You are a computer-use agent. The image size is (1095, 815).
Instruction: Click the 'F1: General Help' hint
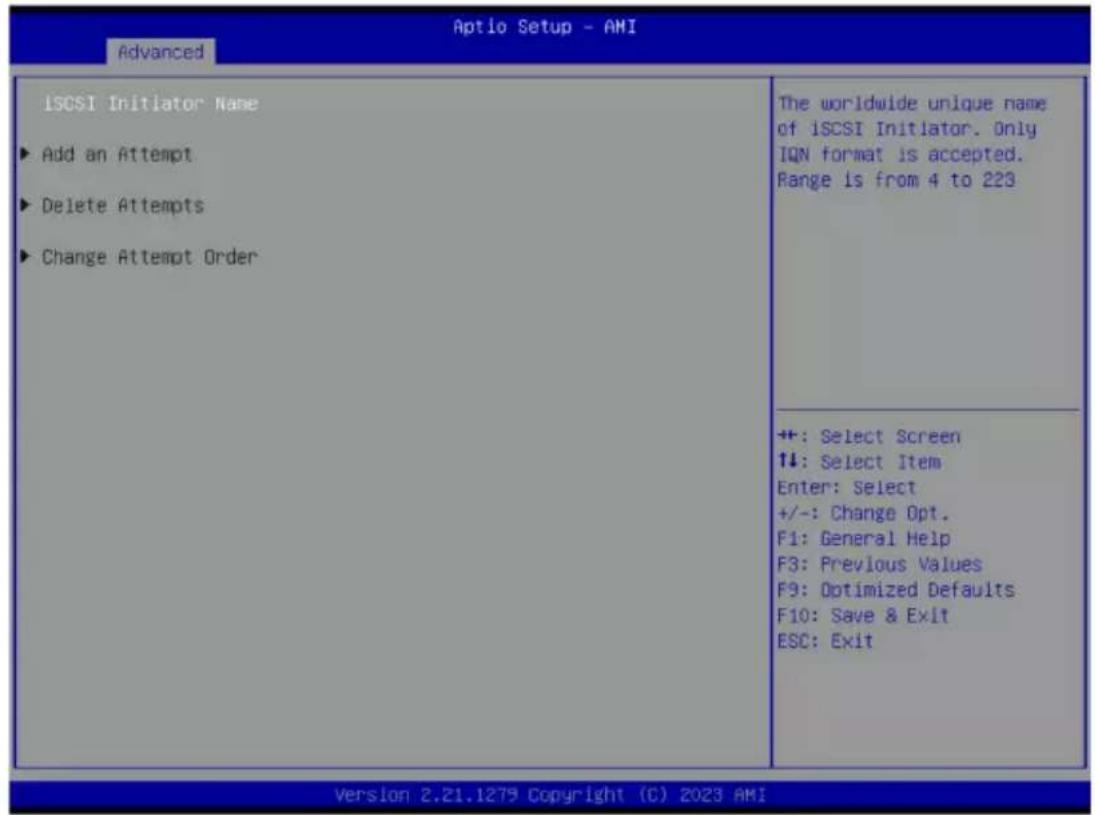click(x=864, y=538)
